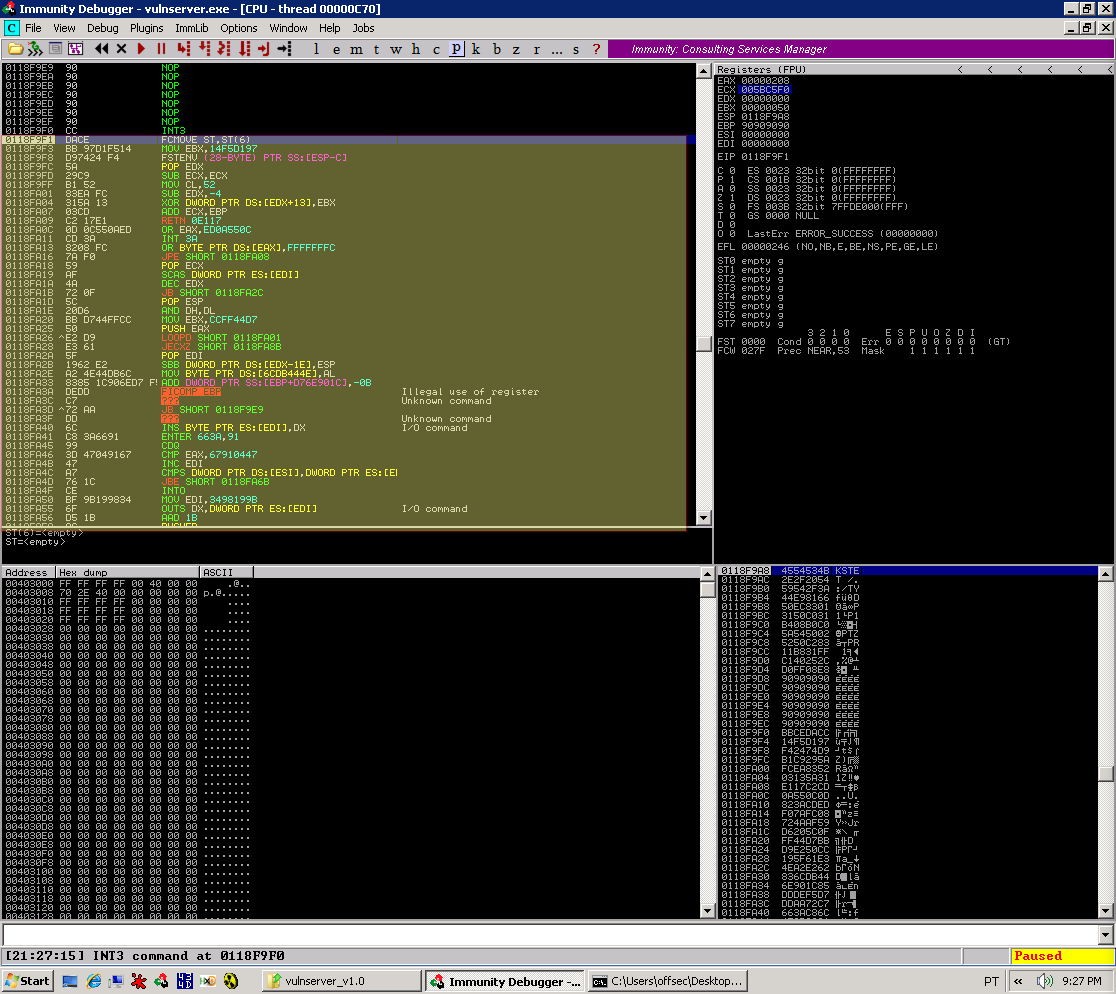Click Execute till return icon

tap(264, 48)
